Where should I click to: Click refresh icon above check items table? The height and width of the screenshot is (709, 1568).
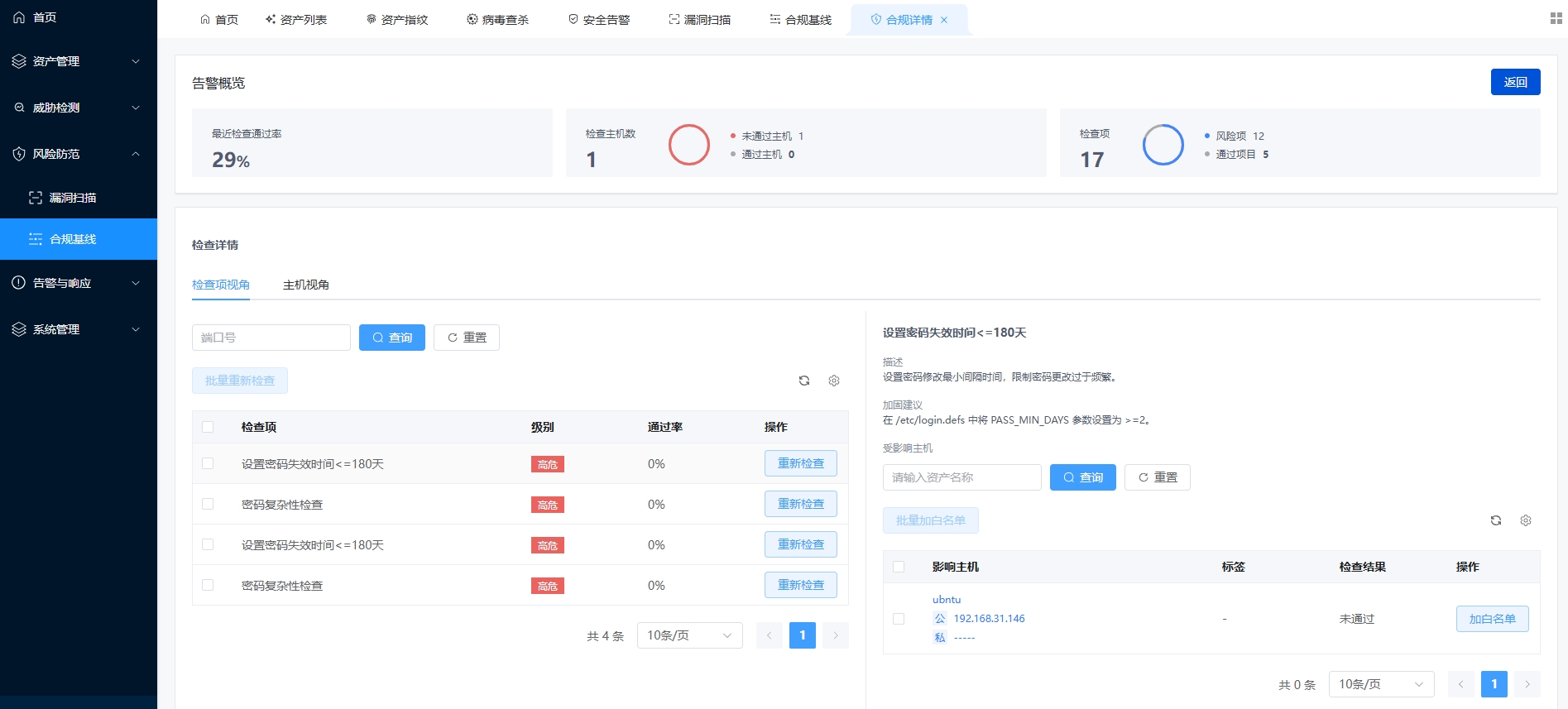point(803,381)
